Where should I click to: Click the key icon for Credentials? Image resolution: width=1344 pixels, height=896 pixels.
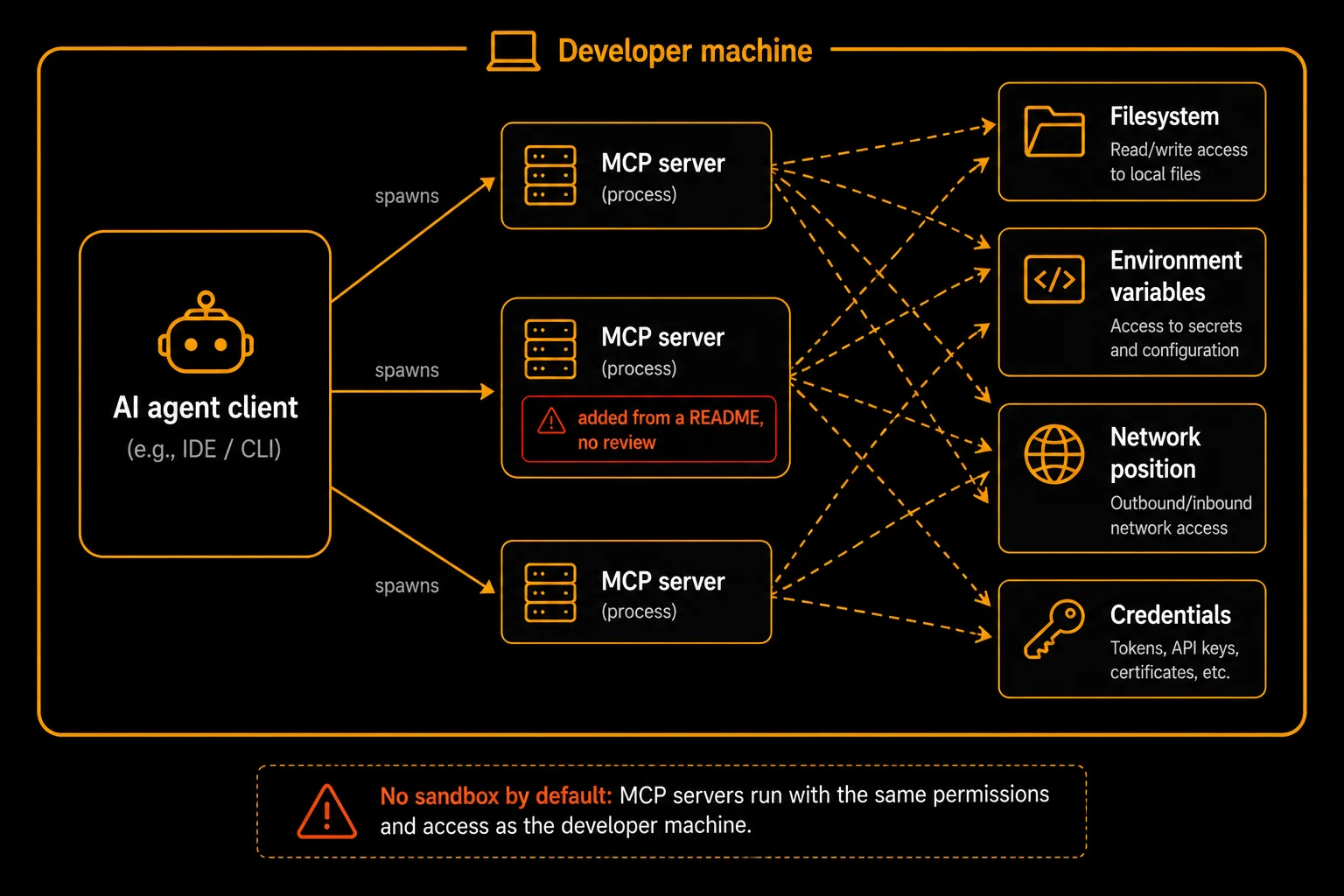coord(1054,628)
